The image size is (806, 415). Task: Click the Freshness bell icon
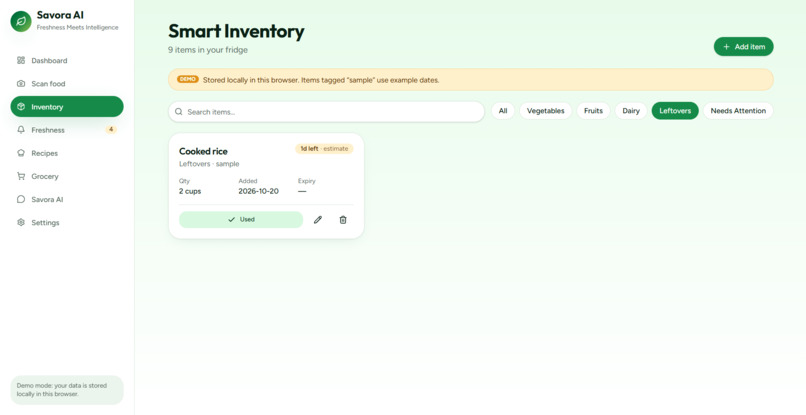[x=21, y=130]
